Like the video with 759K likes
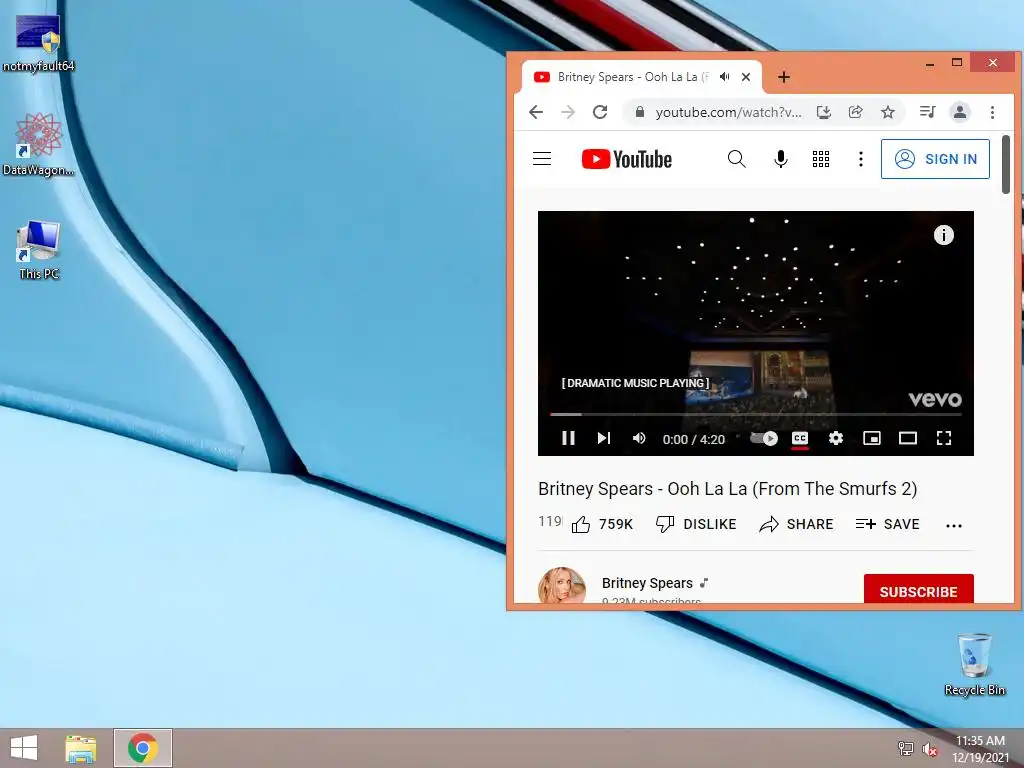1024x768 pixels. [601, 524]
